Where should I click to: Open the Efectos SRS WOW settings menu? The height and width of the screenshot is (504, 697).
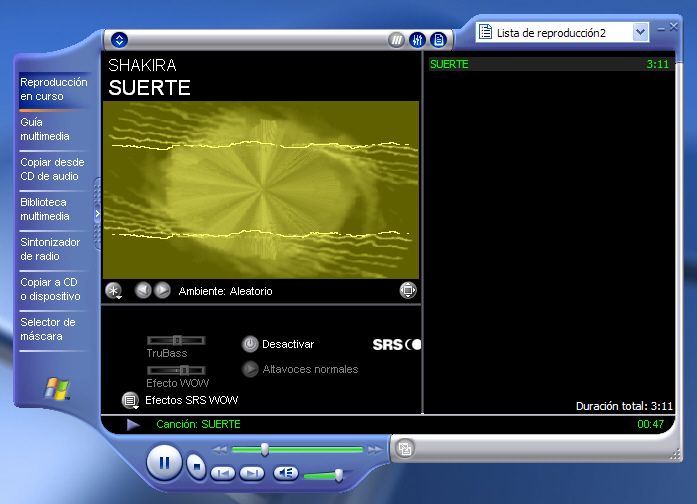pyautogui.click(x=130, y=400)
